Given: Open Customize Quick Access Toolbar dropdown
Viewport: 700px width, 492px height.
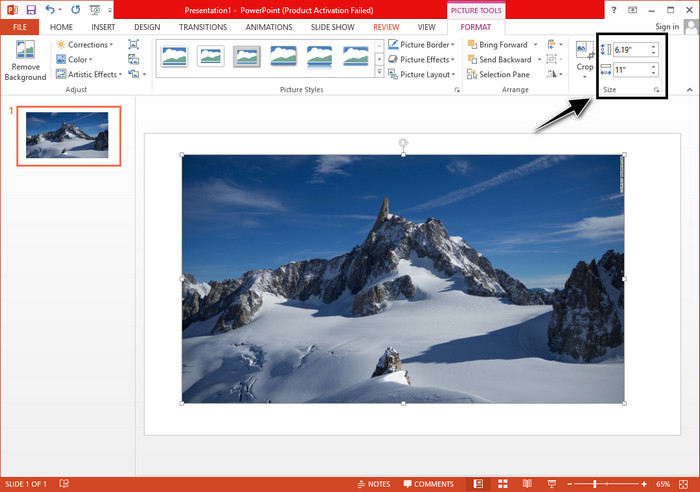Looking at the screenshot, I should point(110,9).
